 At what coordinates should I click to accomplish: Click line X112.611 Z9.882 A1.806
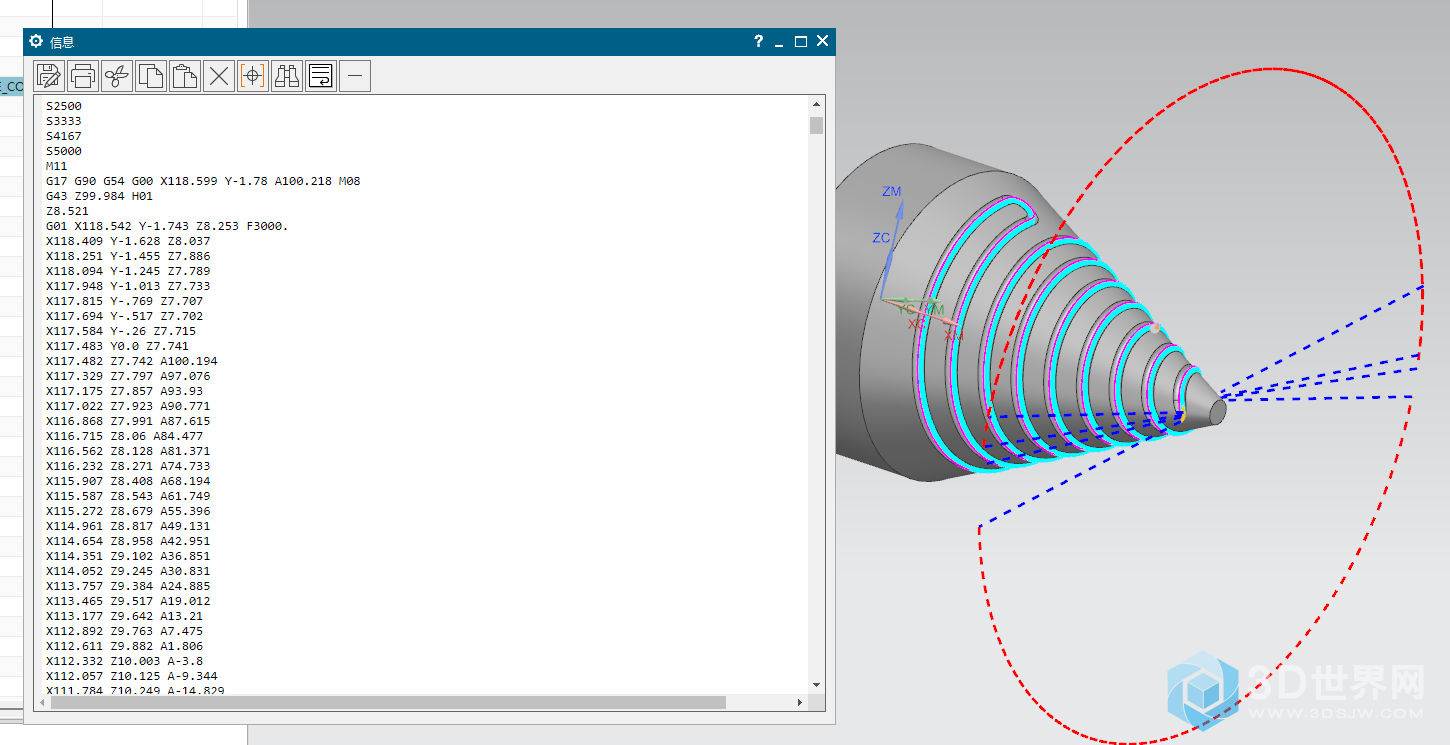tap(124, 646)
